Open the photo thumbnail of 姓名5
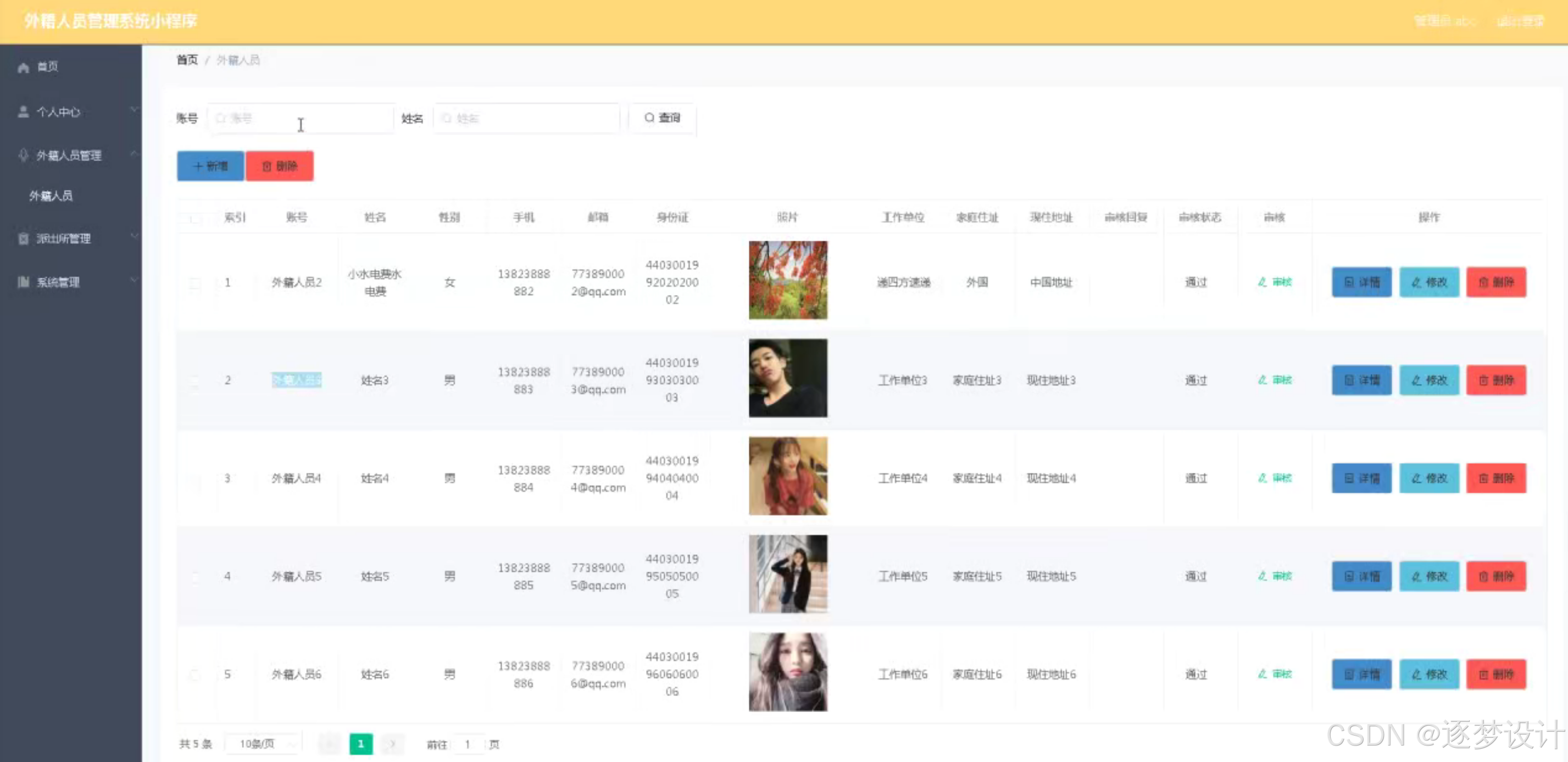The height and width of the screenshot is (762, 1568). coord(788,574)
